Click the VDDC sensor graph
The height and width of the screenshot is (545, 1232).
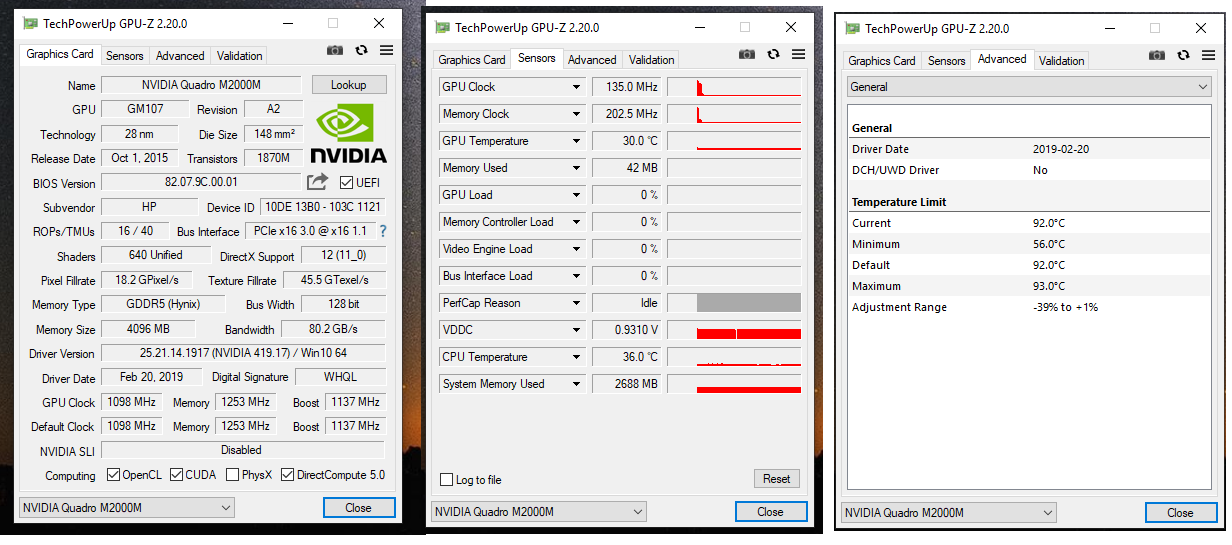734,330
